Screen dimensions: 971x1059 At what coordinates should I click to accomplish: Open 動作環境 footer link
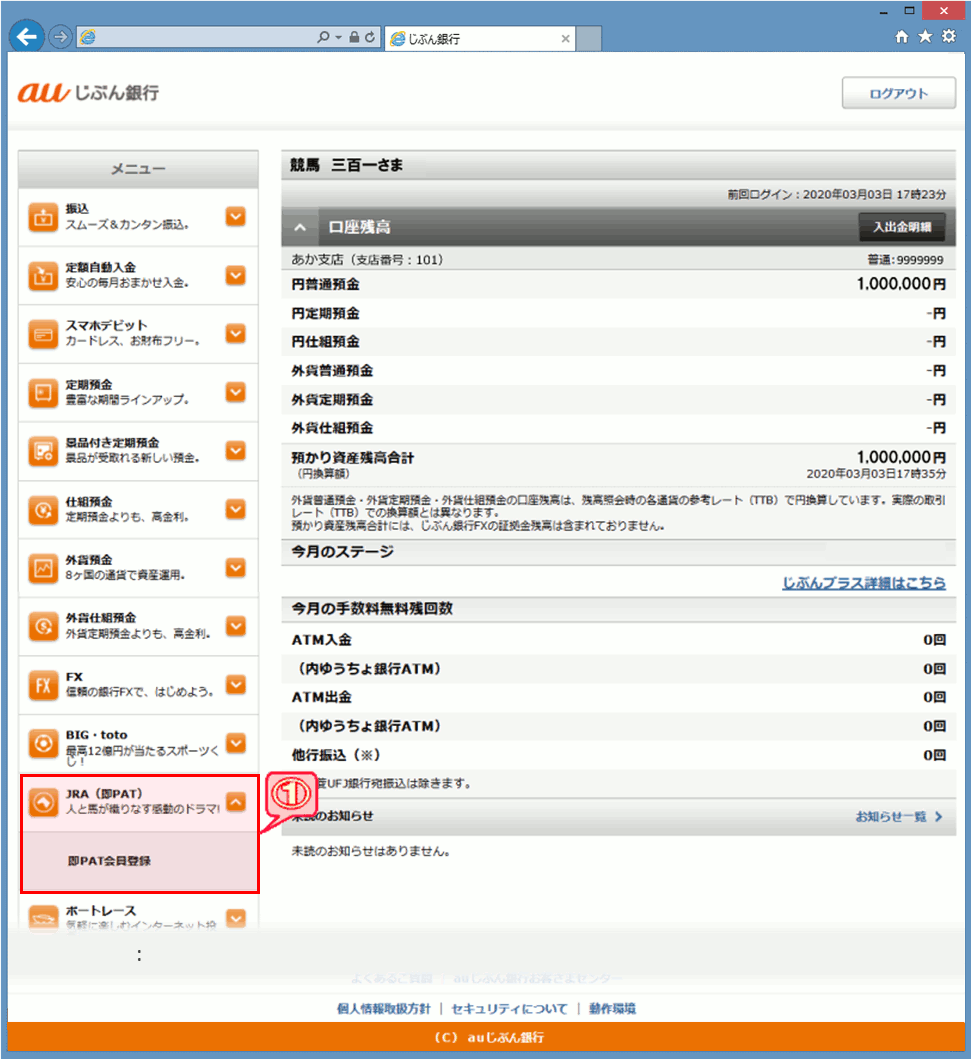tap(612, 1008)
